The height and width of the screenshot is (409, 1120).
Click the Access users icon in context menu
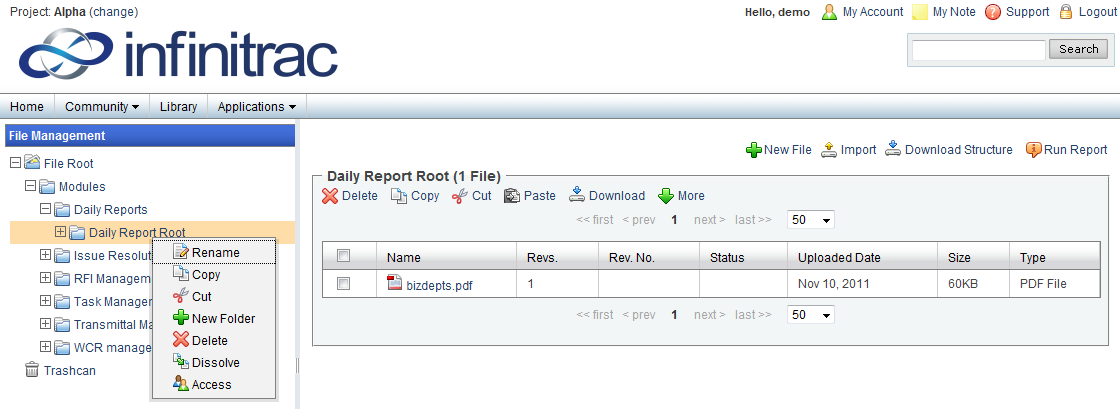point(181,384)
